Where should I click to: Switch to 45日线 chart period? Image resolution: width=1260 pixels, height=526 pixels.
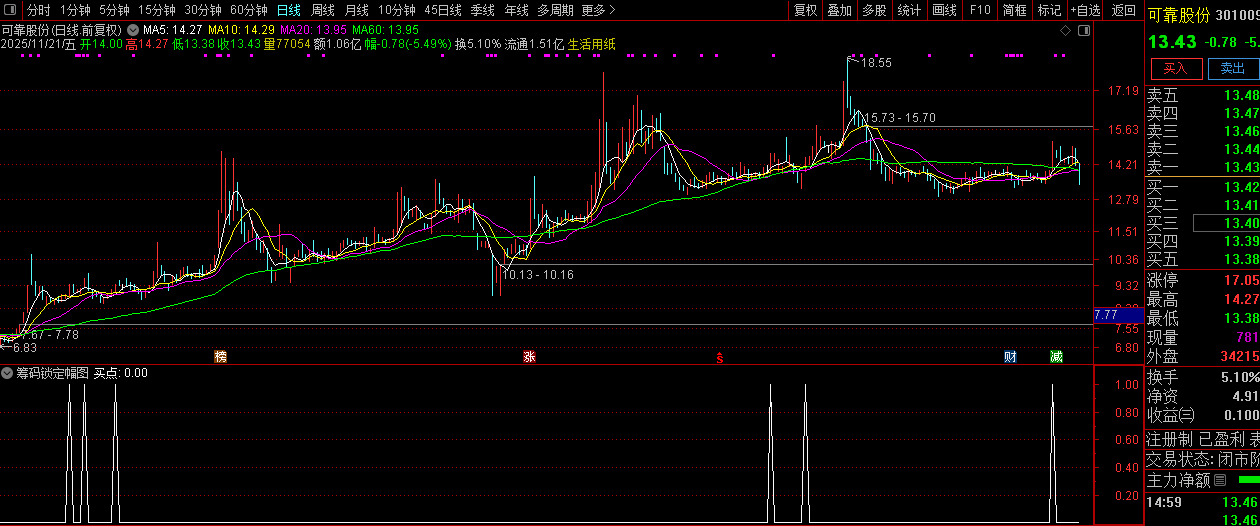[443, 10]
